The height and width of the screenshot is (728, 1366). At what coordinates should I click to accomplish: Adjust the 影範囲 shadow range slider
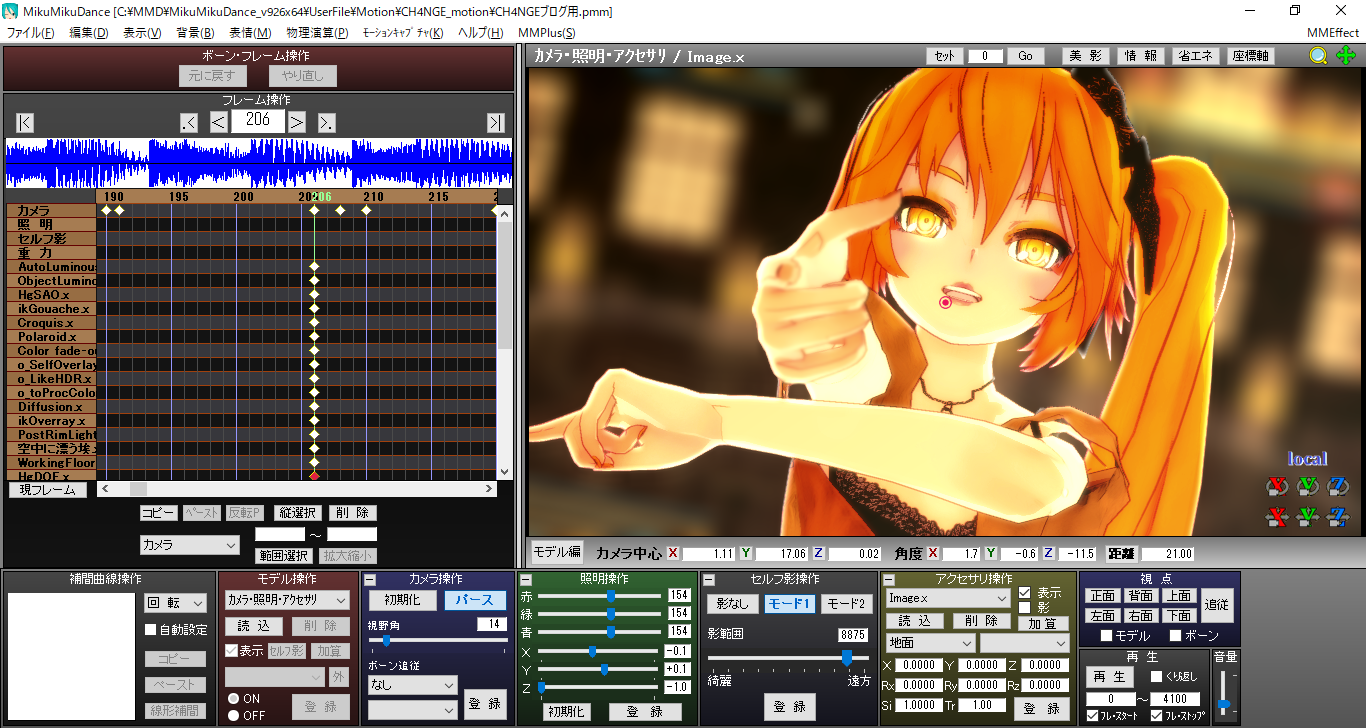[x=789, y=657]
